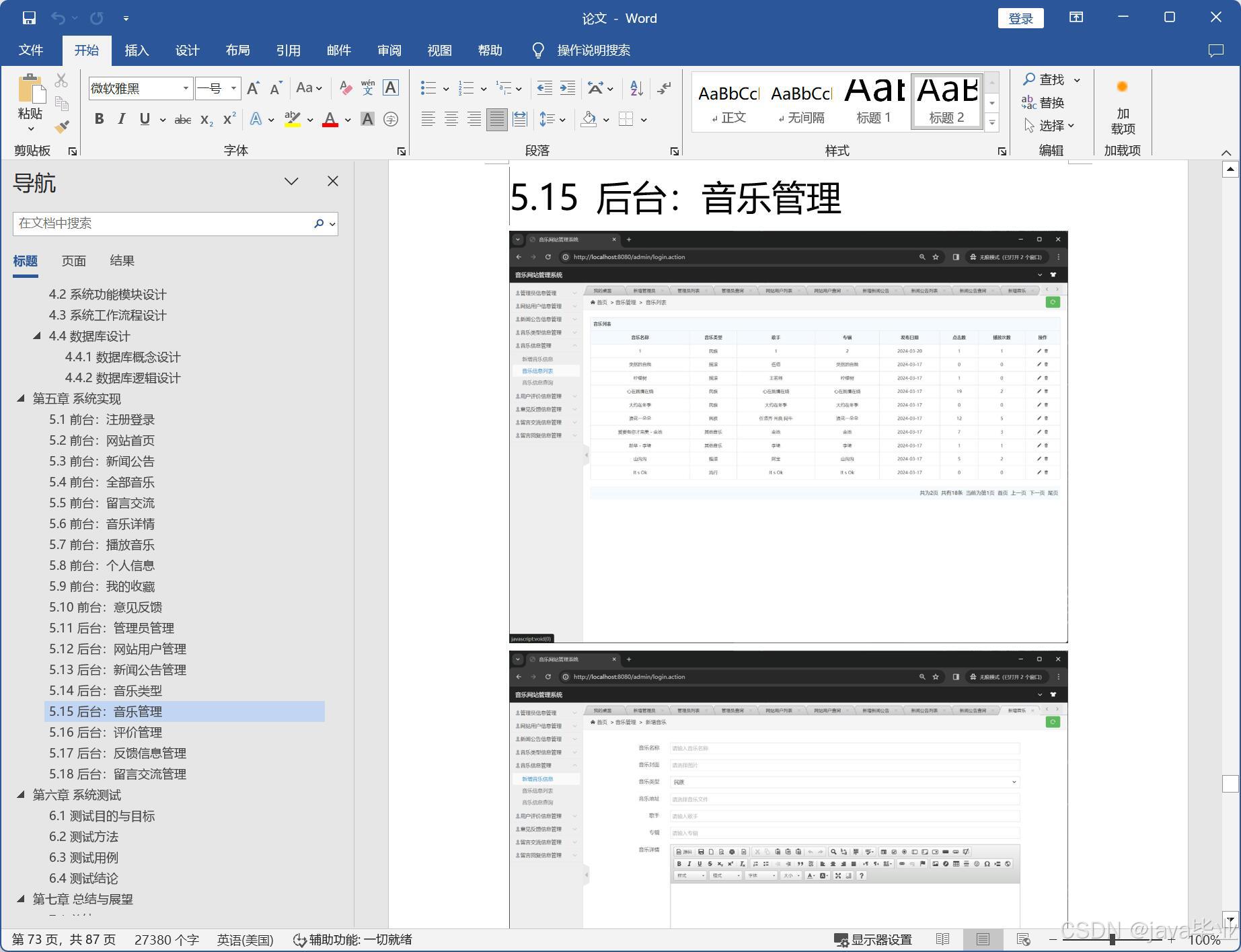The width and height of the screenshot is (1241, 952).
Task: Open 显示器设置 in the status bar
Action: click(x=873, y=940)
